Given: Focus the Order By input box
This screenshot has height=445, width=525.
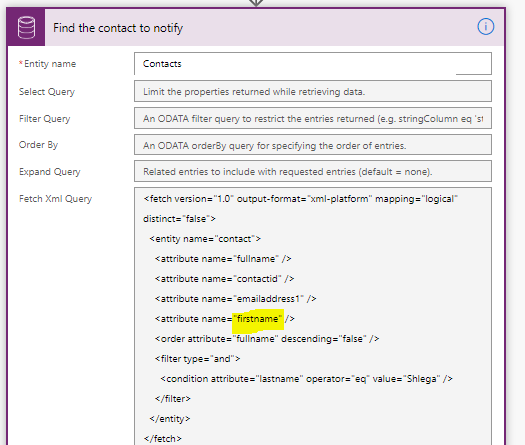Looking at the screenshot, I should click(x=313, y=145).
